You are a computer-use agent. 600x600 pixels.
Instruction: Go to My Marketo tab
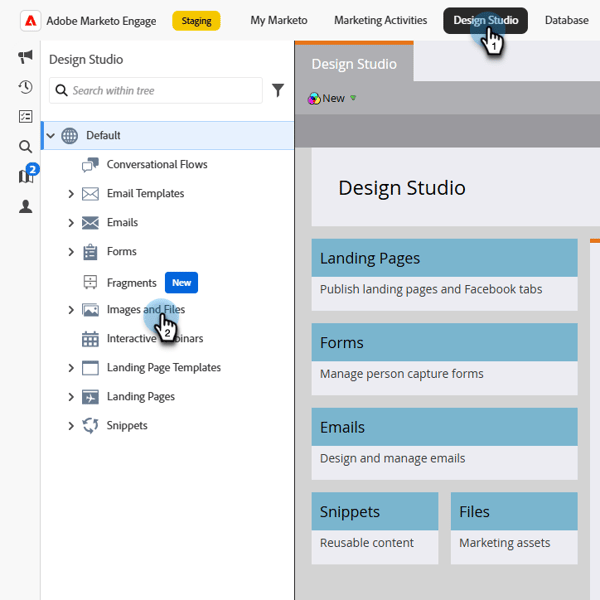coord(279,20)
